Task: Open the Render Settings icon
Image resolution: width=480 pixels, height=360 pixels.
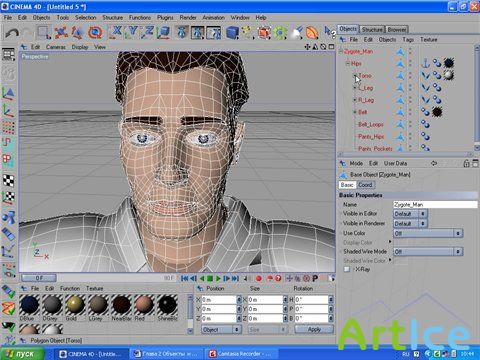Action: click(213, 32)
